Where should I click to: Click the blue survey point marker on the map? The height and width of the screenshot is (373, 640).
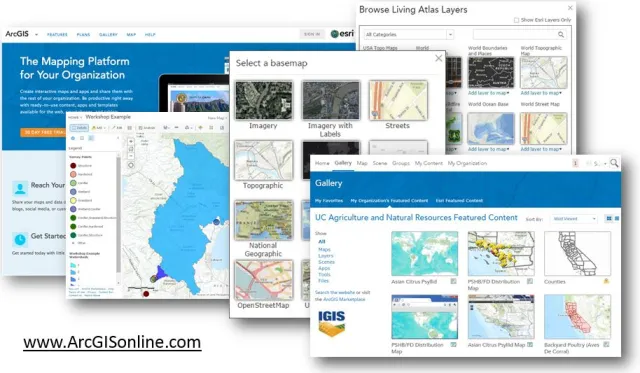pyautogui.click(x=216, y=222)
